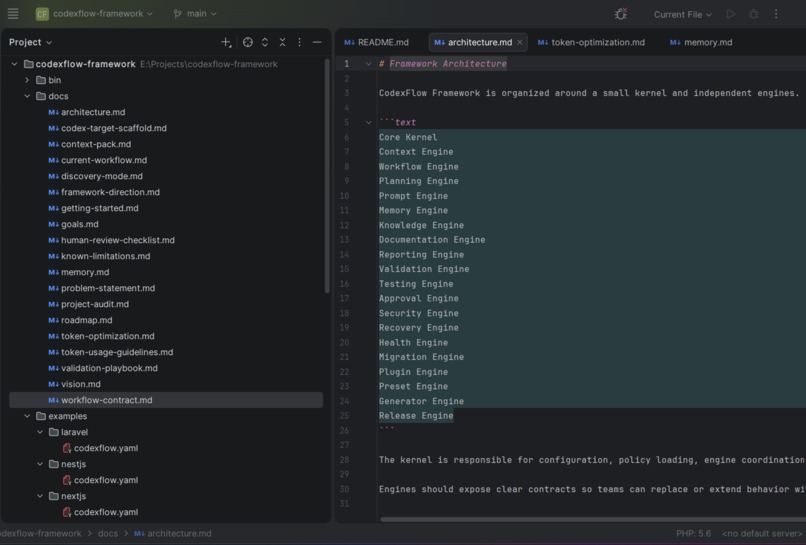Viewport: 806px width, 545px height.
Task: Switch to the memory.md editor tab
Action: pos(701,42)
